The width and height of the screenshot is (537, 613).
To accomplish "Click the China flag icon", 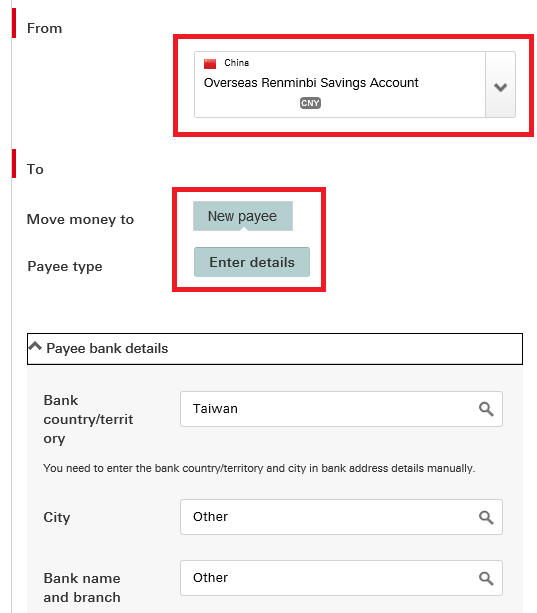I will 210,64.
